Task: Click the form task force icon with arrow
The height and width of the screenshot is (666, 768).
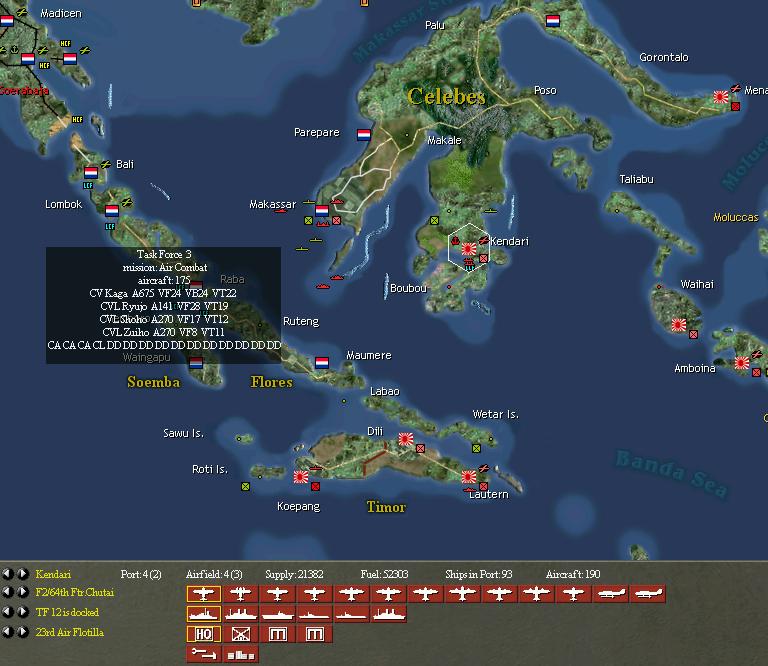Action: [204, 654]
